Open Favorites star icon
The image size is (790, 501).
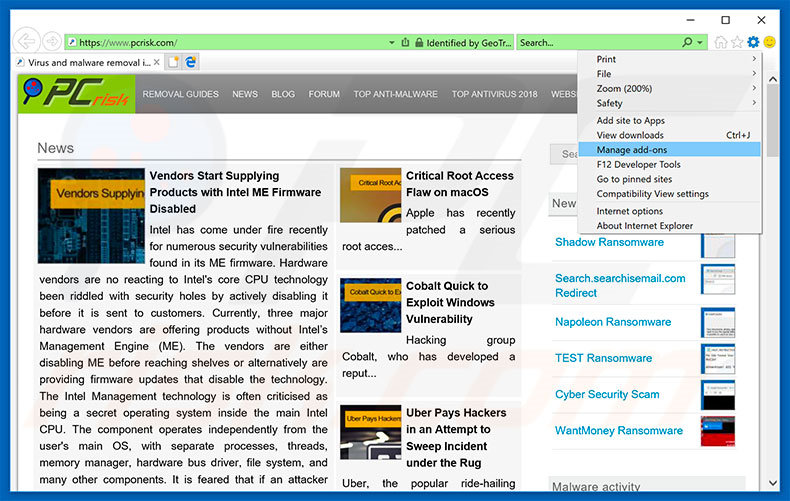point(737,42)
